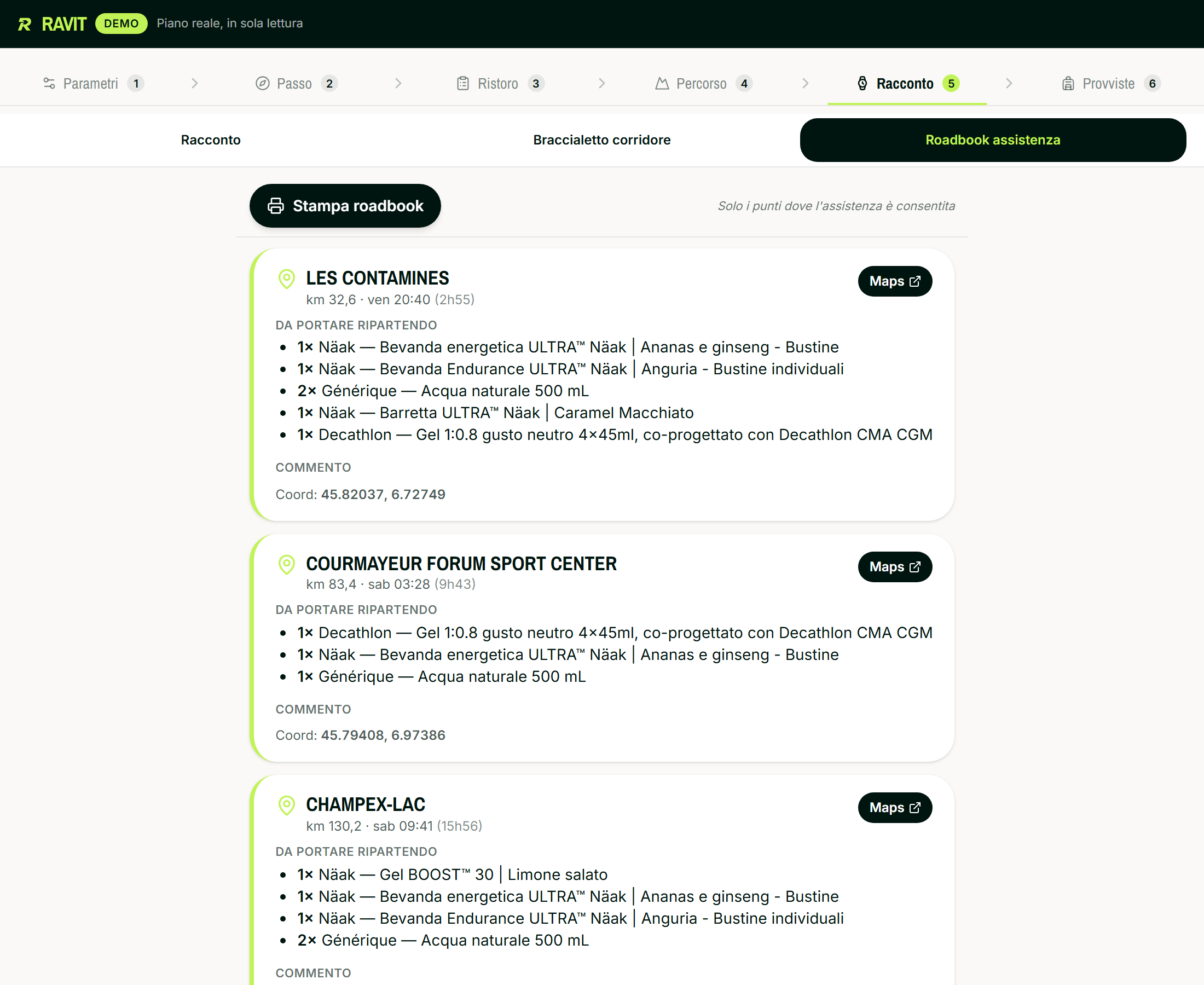This screenshot has width=1204, height=985.
Task: Open Maps for Les Contamines
Action: coord(894,281)
